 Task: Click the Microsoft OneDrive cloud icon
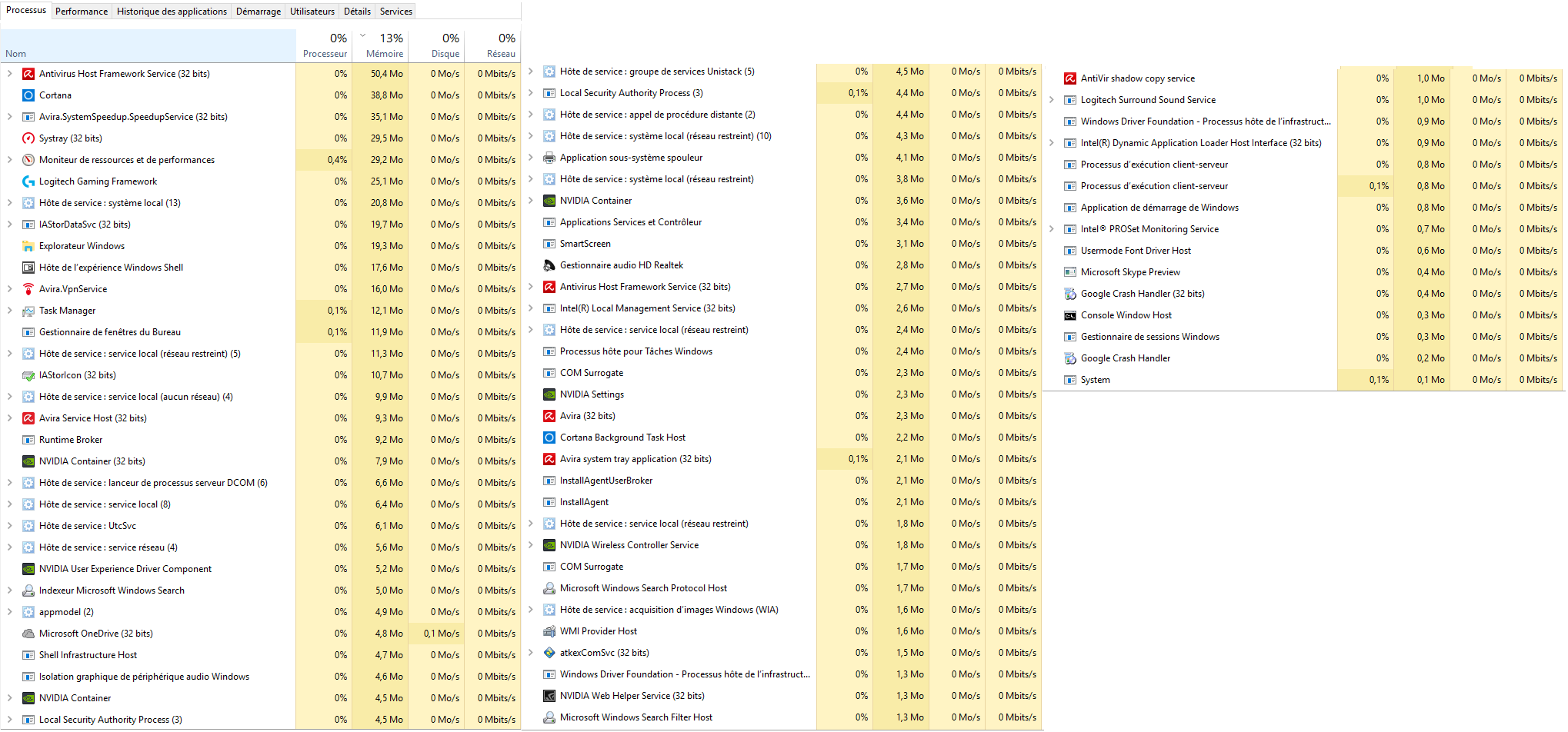point(28,634)
